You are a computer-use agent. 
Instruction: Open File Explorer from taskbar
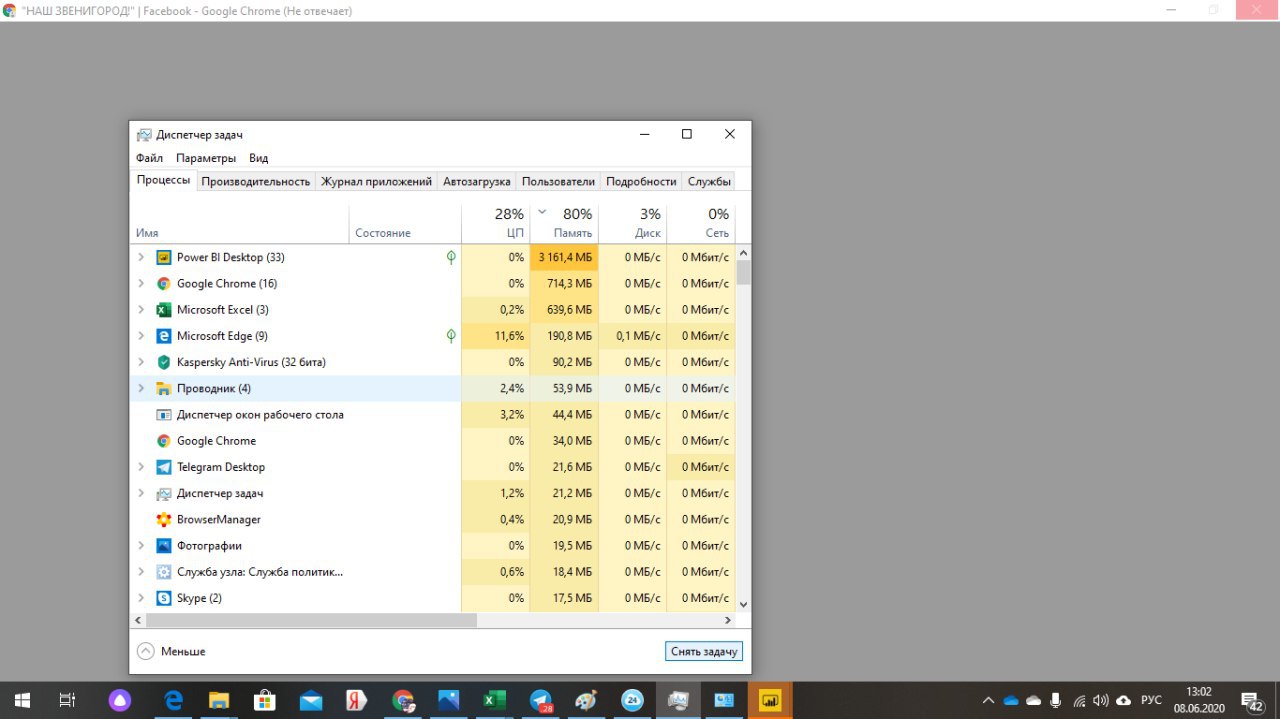(x=218, y=700)
